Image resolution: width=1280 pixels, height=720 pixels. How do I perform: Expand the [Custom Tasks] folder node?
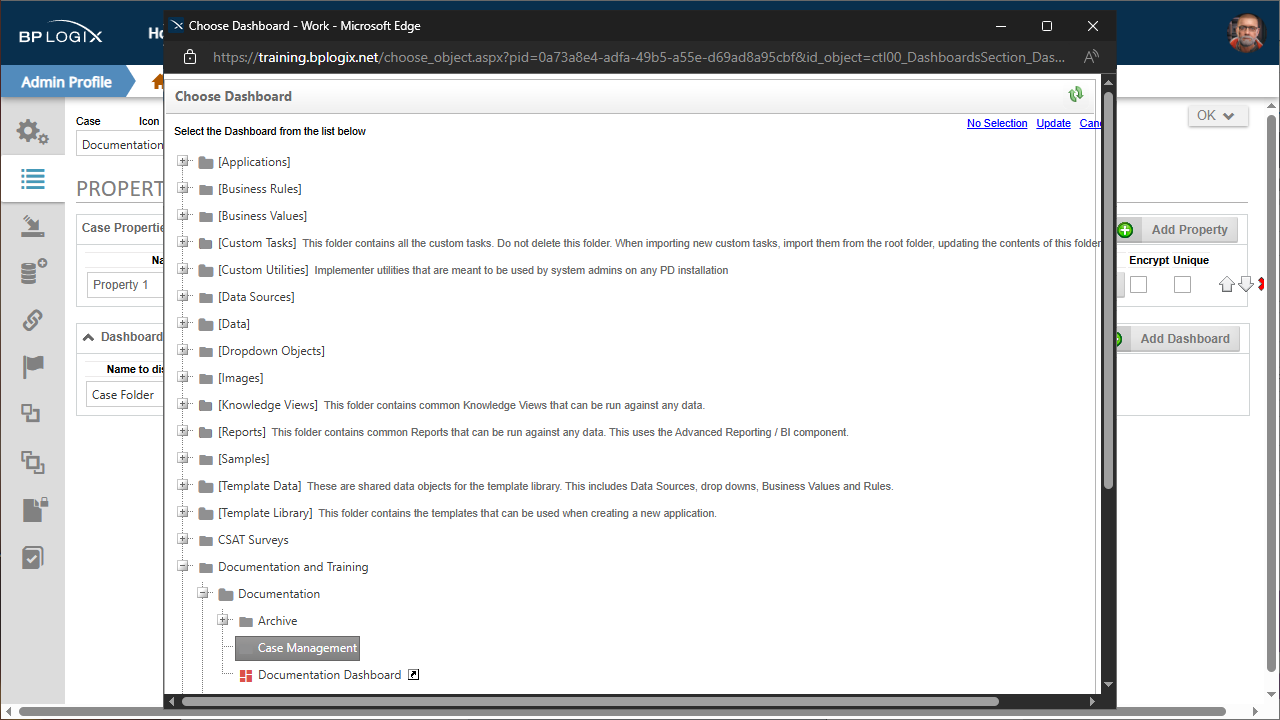[x=183, y=242]
